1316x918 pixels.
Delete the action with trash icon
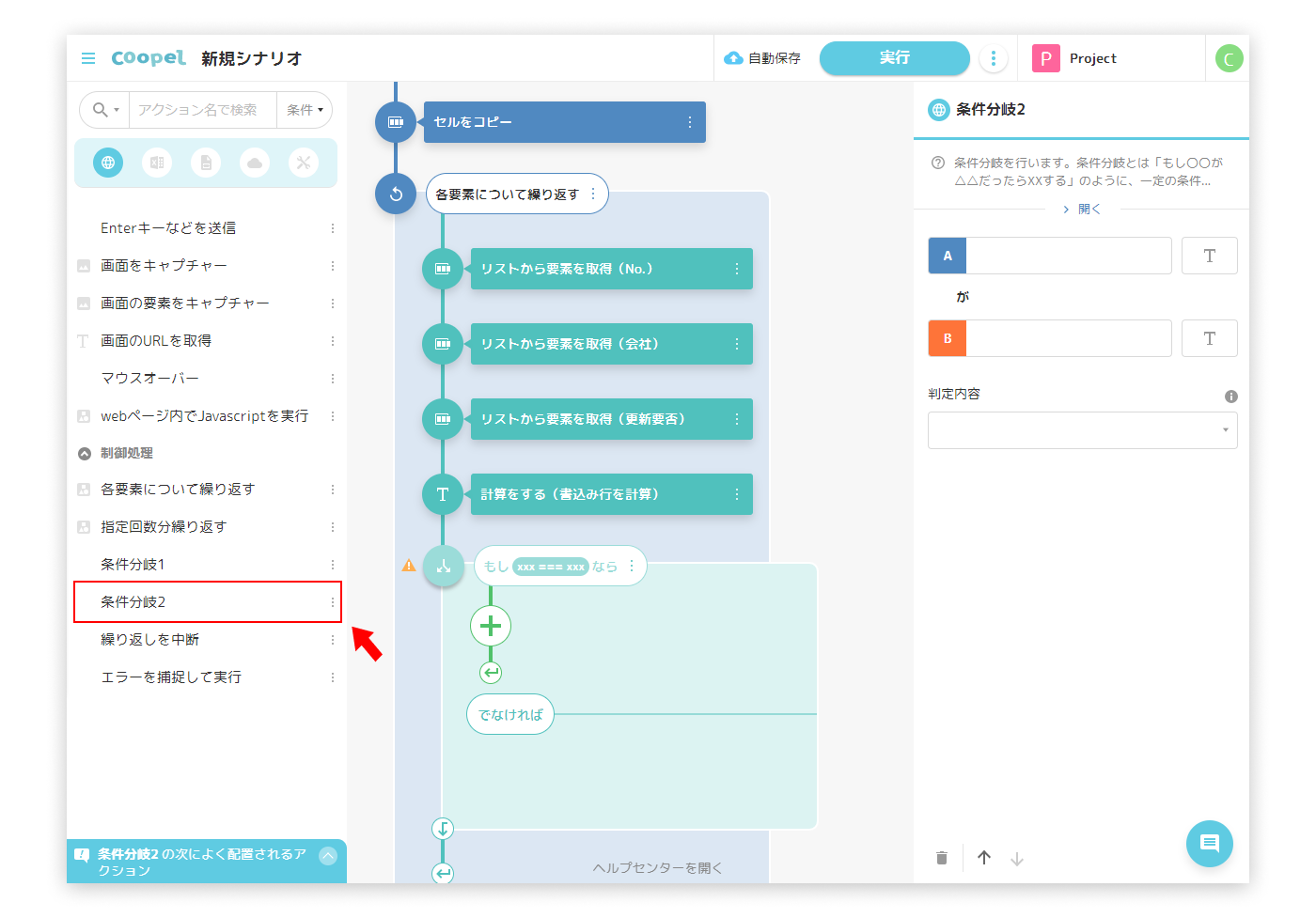tap(942, 858)
